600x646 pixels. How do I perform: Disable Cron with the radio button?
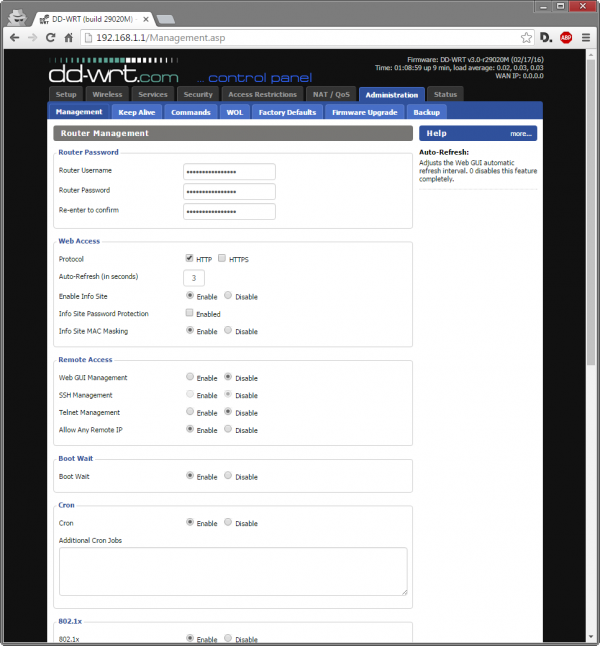click(228, 523)
